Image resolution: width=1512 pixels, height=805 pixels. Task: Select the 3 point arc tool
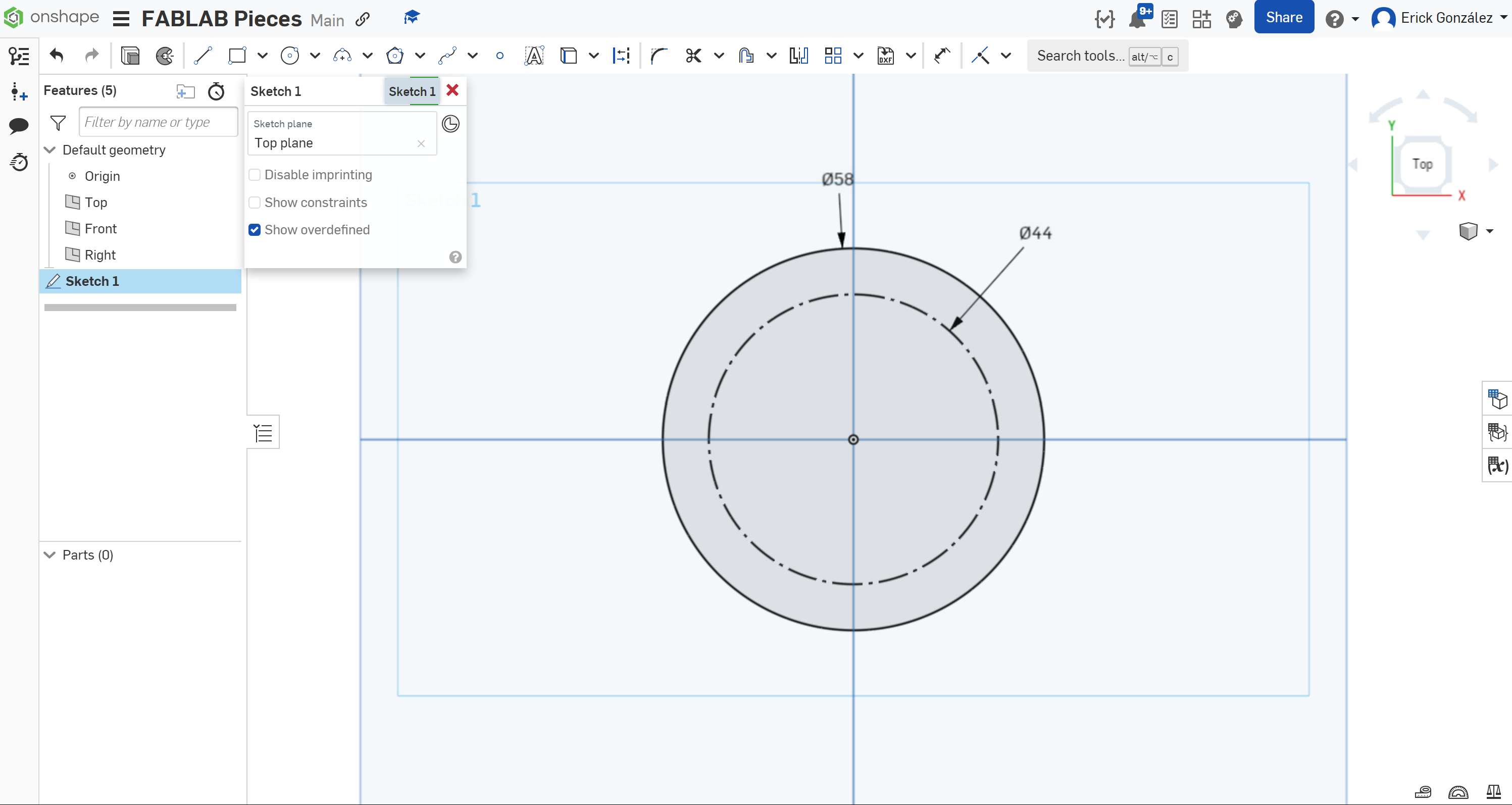pyautogui.click(x=342, y=56)
